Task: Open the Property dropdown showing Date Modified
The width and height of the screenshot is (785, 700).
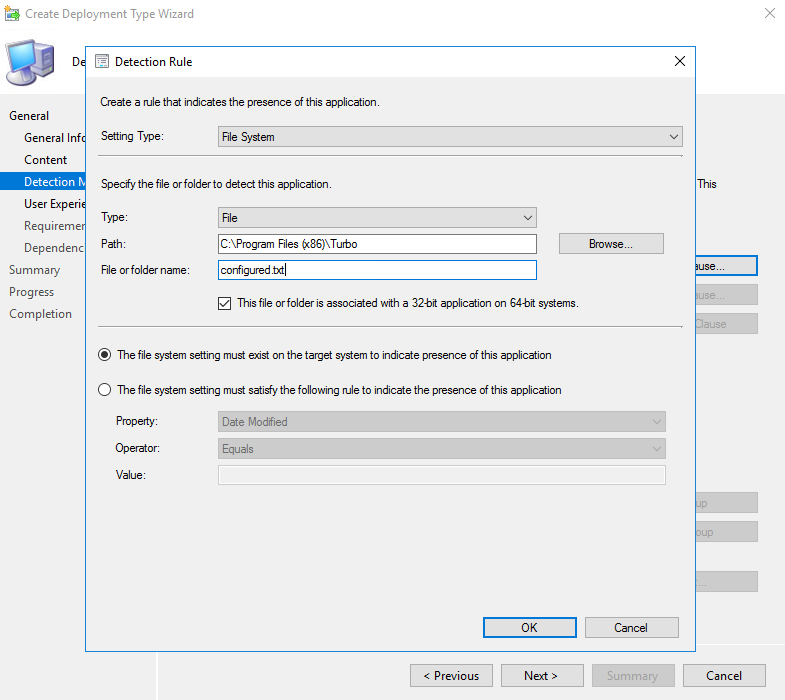Action: click(x=441, y=422)
